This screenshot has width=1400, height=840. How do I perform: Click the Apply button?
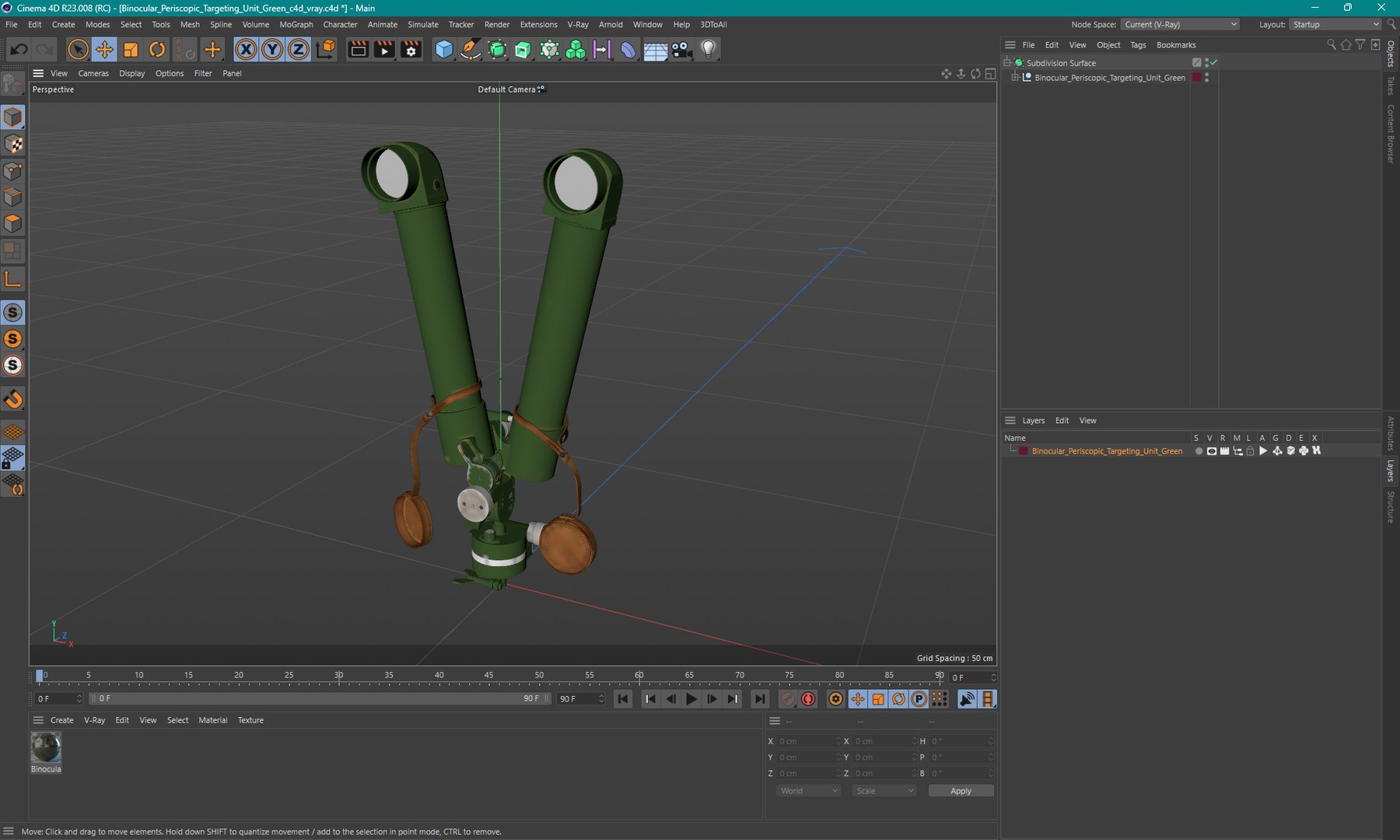[x=961, y=791]
